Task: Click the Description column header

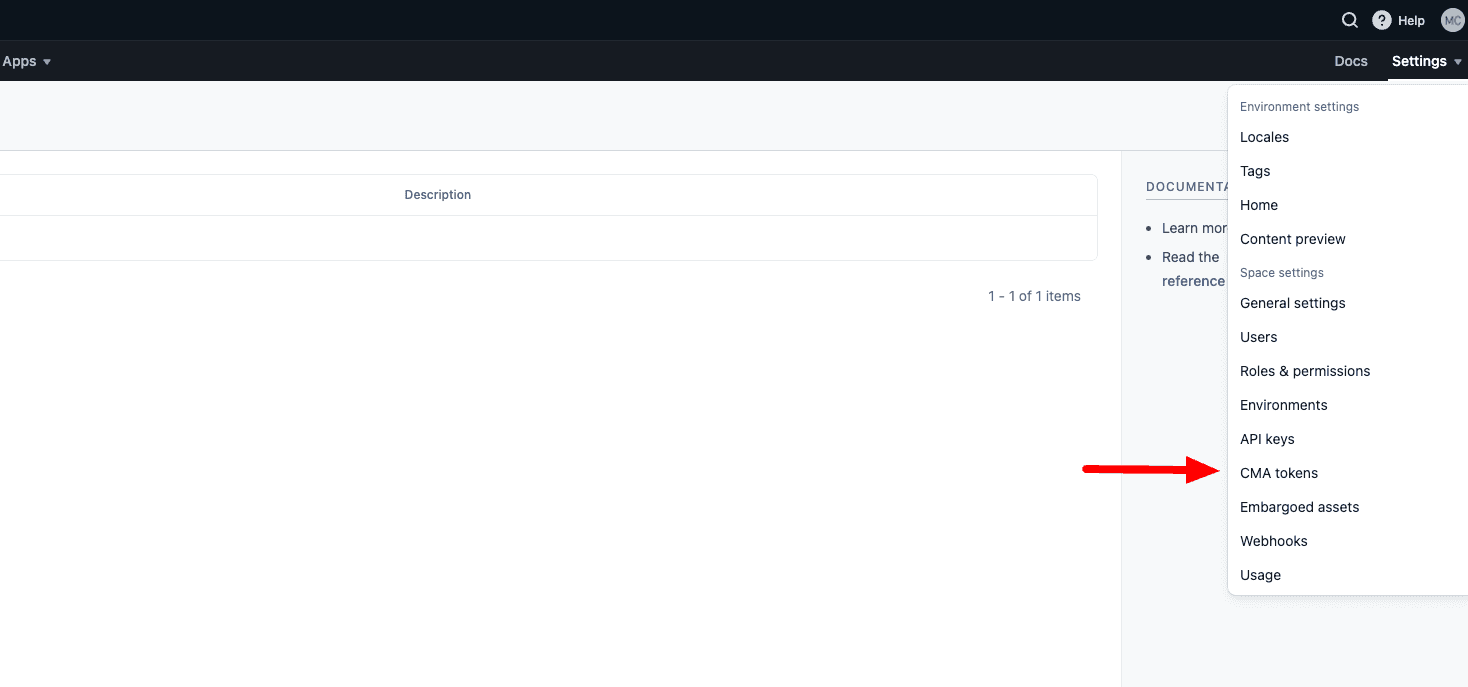Action: 437,194
